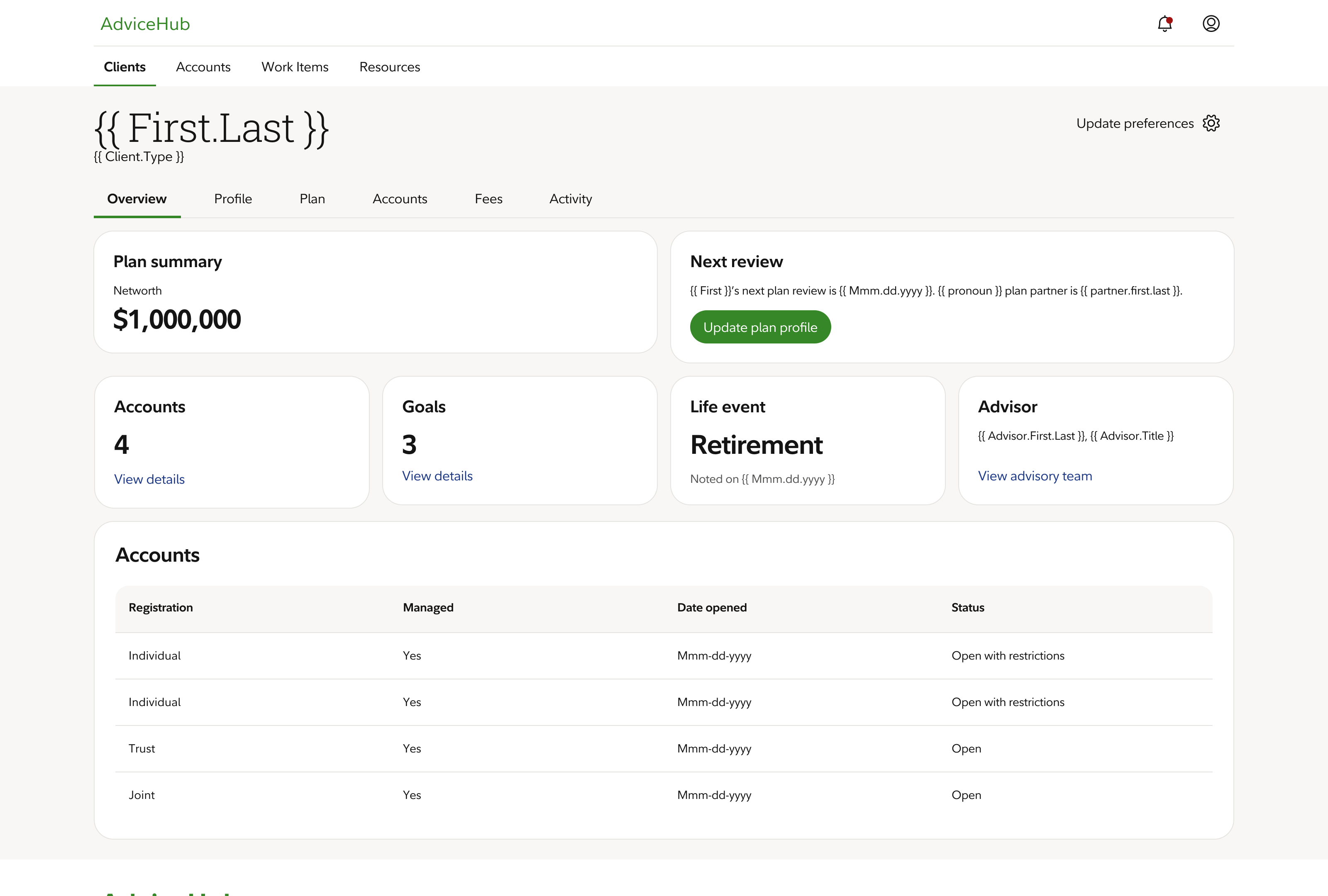This screenshot has width=1328, height=896.
Task: Open the client Accounts sub-tab
Action: tap(399, 199)
